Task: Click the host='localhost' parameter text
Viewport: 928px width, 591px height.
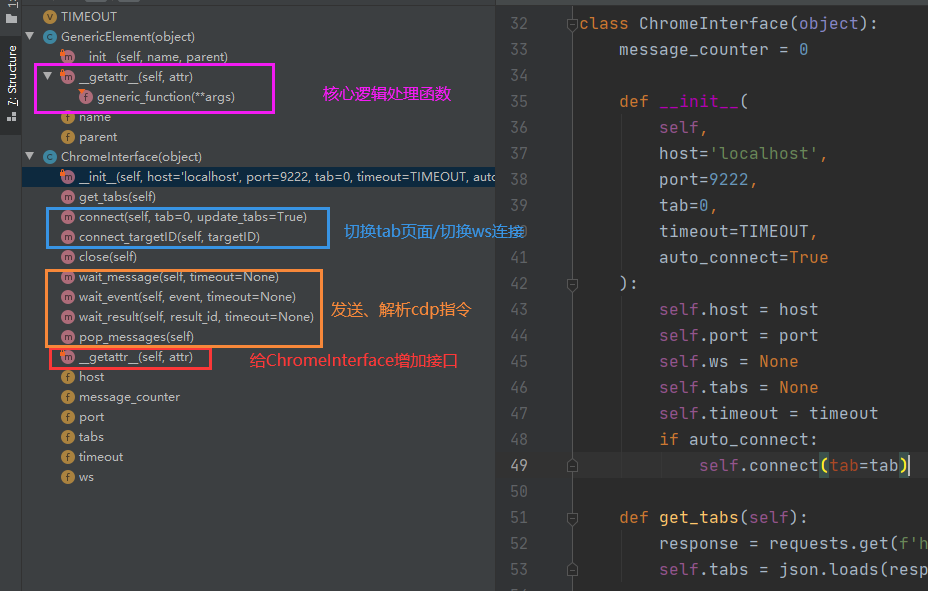Action: (x=743, y=153)
